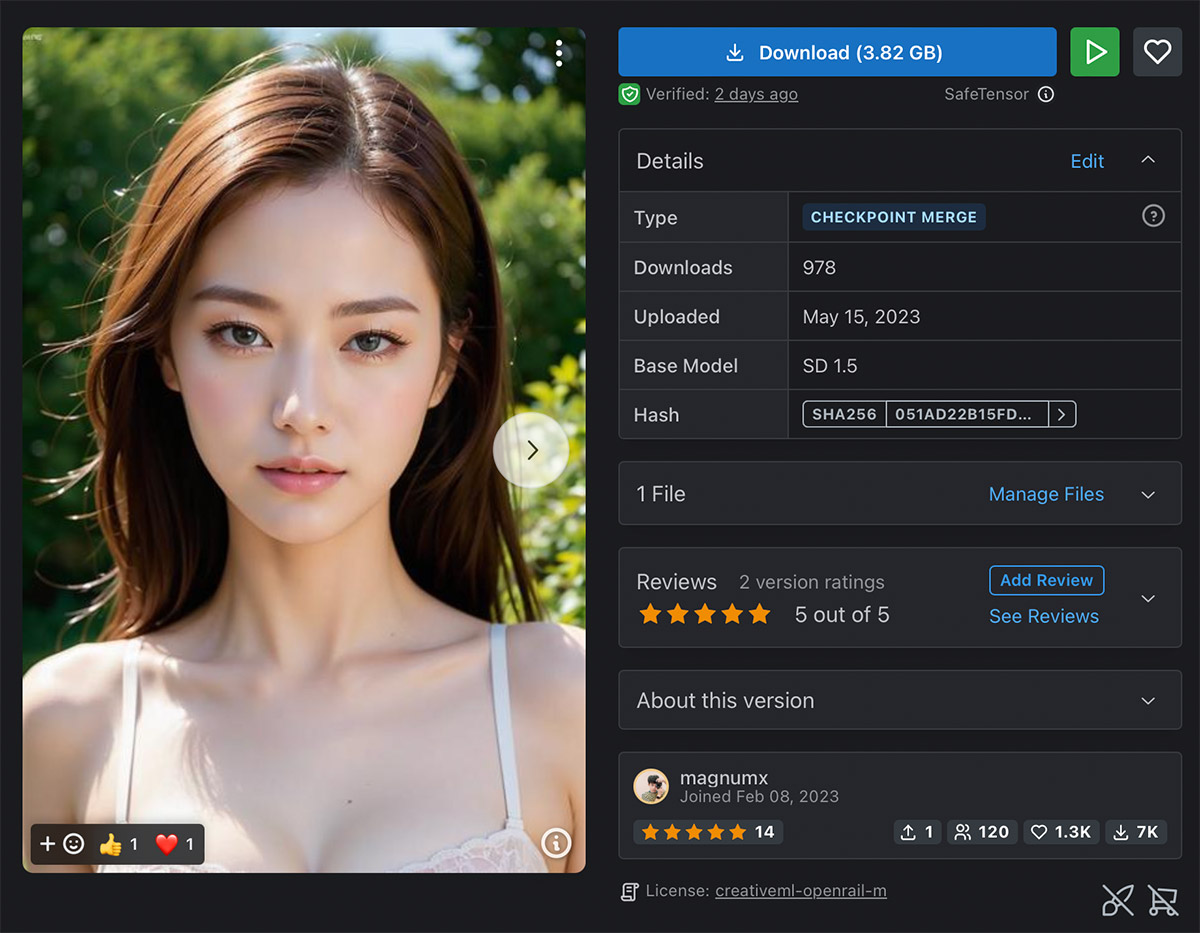Click the Add Review button
The width and height of the screenshot is (1200, 933).
coord(1046,580)
